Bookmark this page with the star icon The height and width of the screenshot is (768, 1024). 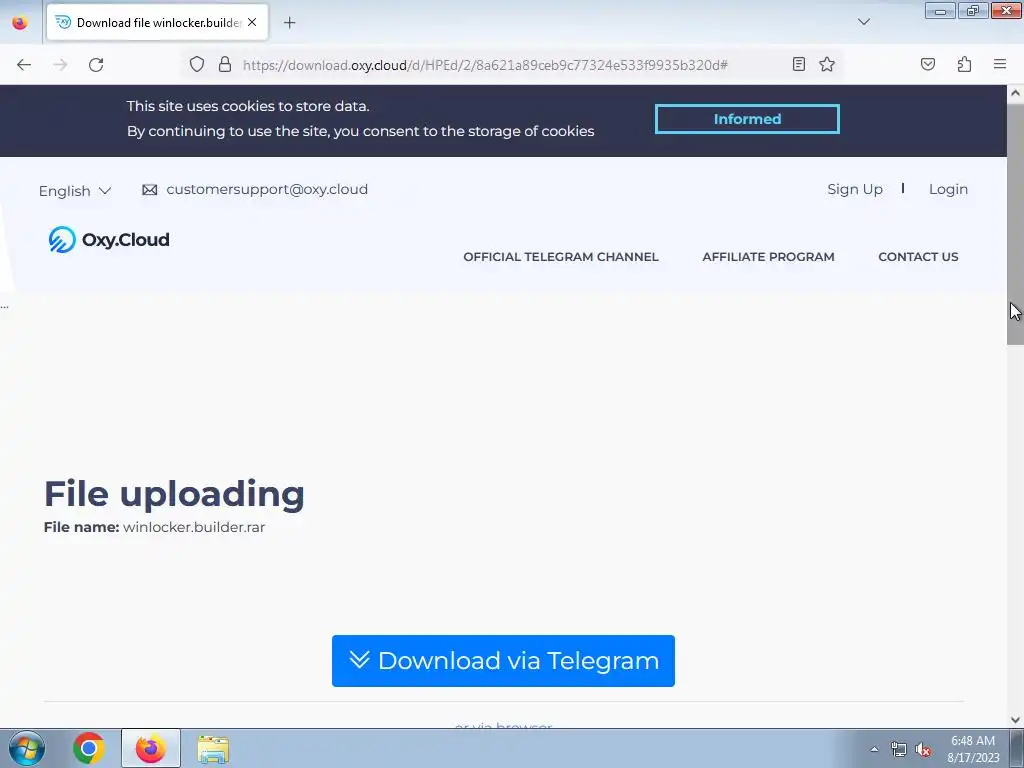point(827,64)
